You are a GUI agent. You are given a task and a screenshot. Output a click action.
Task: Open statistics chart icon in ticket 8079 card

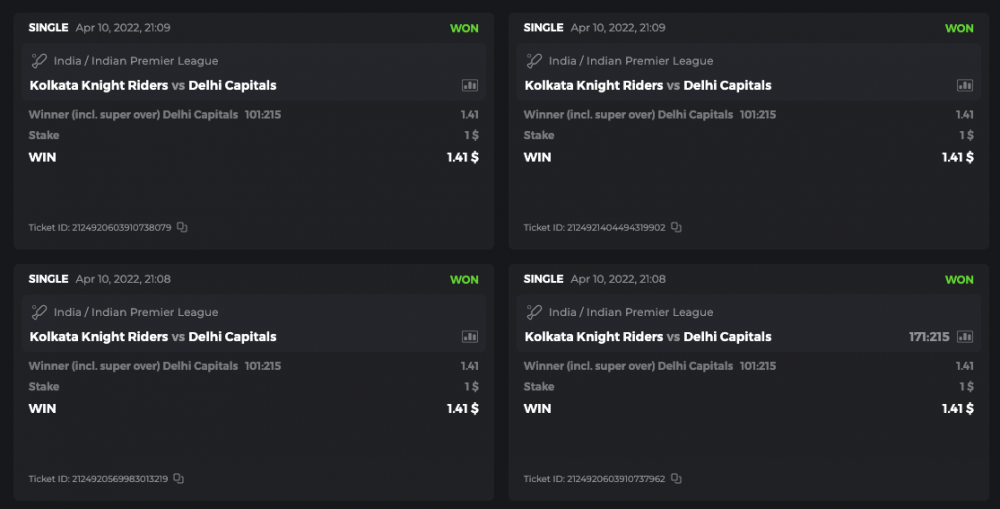tap(470, 86)
